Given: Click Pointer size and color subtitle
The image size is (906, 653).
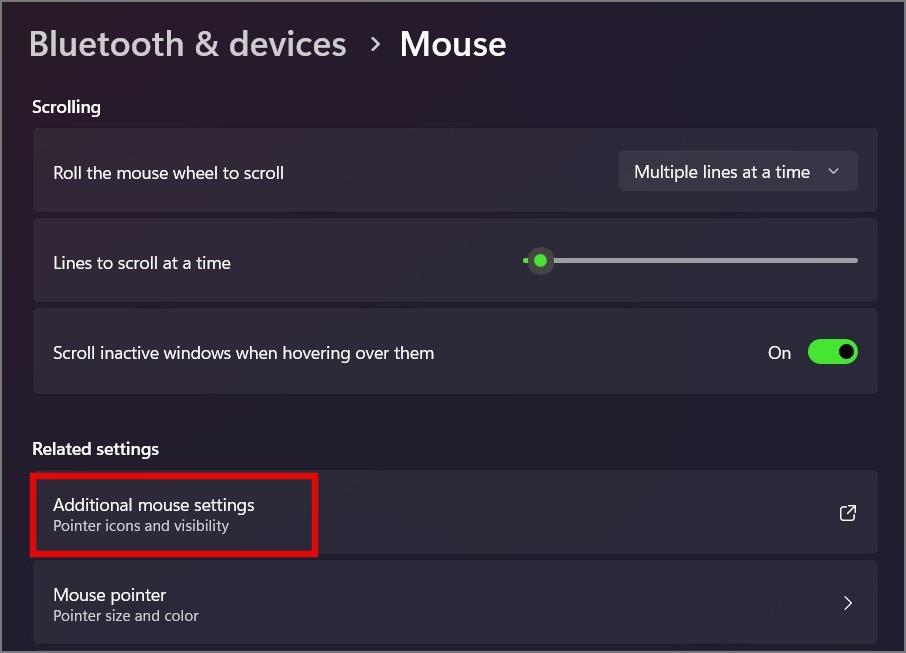Looking at the screenshot, I should (125, 616).
